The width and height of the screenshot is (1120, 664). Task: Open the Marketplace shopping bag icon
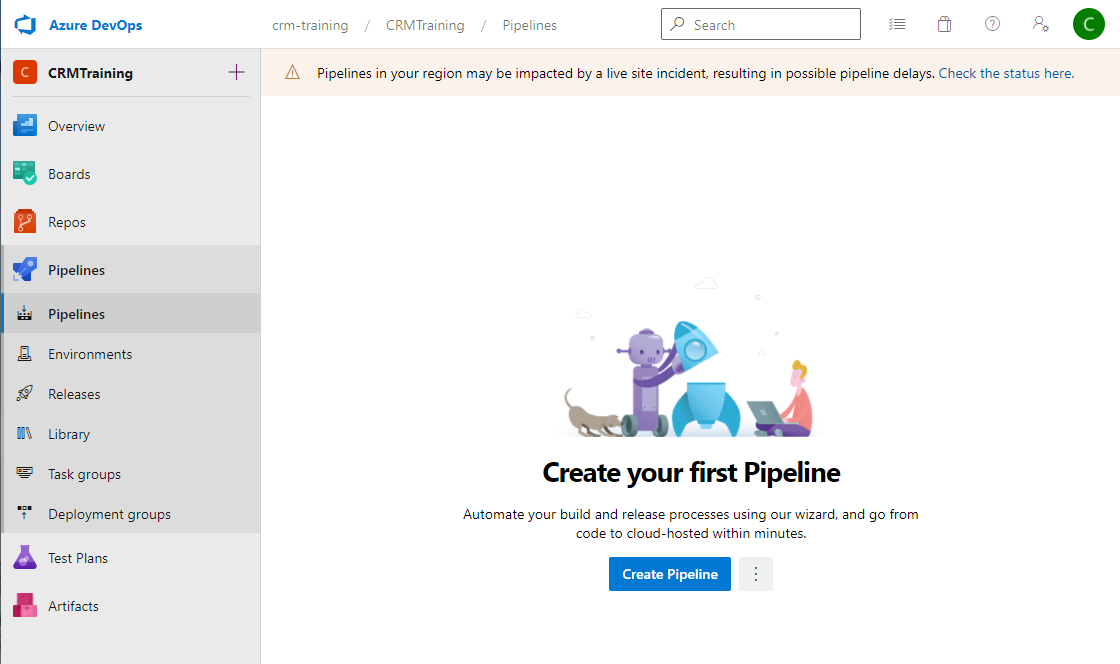(x=944, y=24)
